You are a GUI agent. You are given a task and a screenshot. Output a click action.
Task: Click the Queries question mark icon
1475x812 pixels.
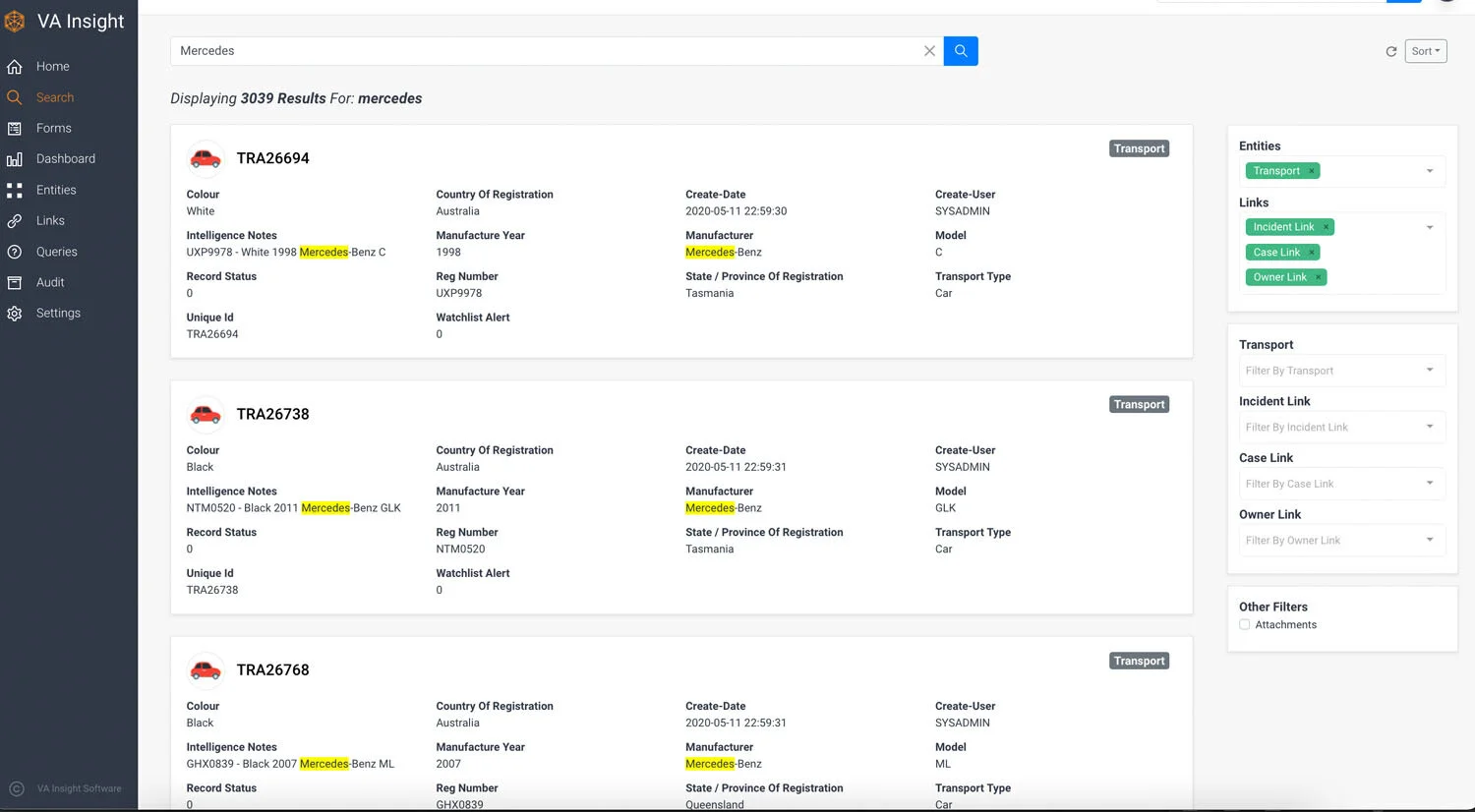15,252
